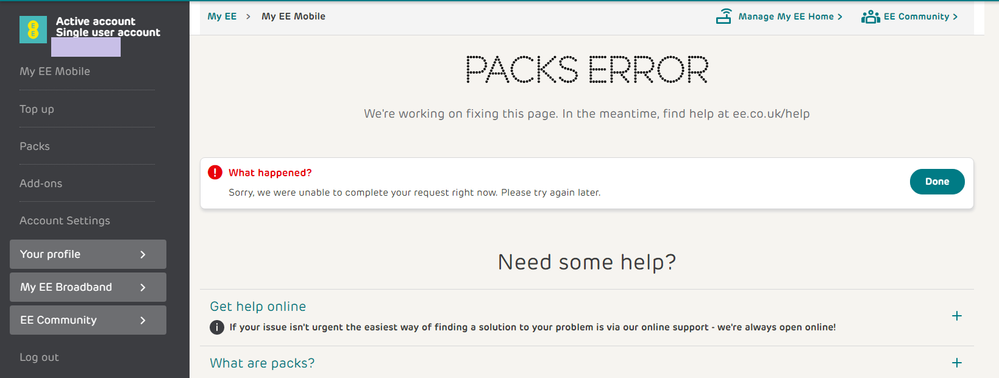Click the PACKS ERROR heading
999x378 pixels.
587,70
